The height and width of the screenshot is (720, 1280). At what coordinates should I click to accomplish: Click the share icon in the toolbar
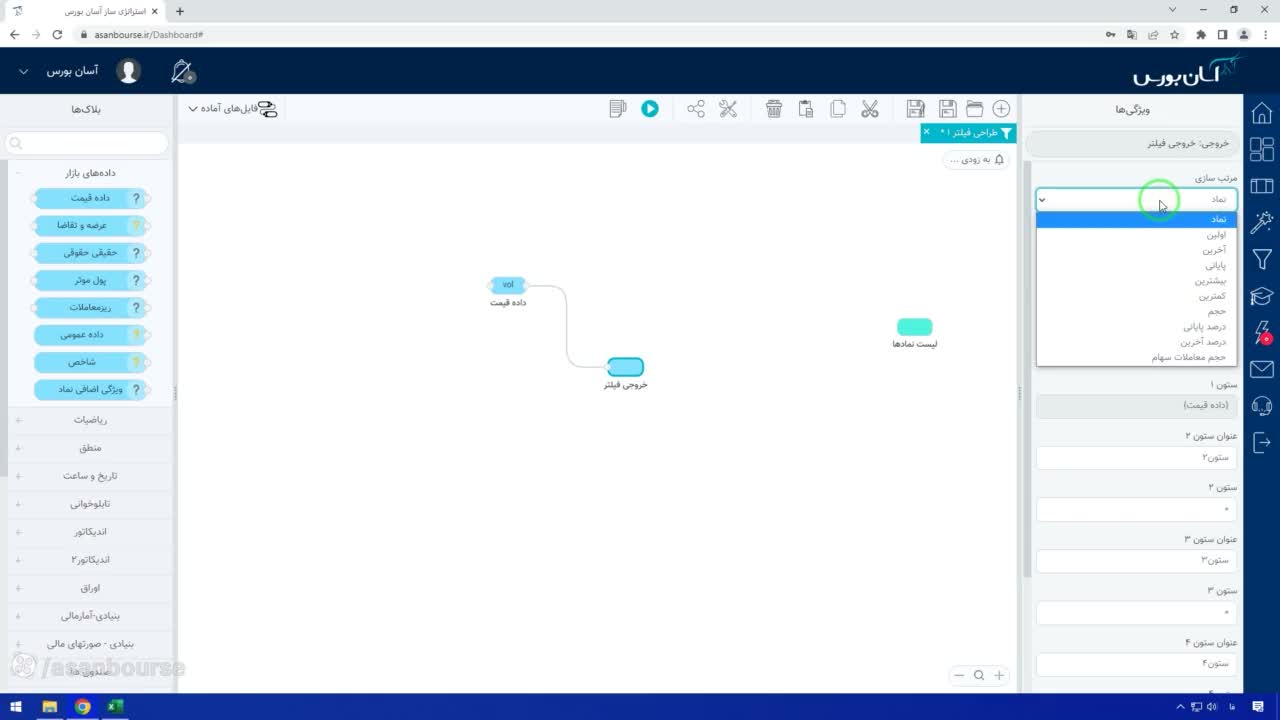coord(696,109)
